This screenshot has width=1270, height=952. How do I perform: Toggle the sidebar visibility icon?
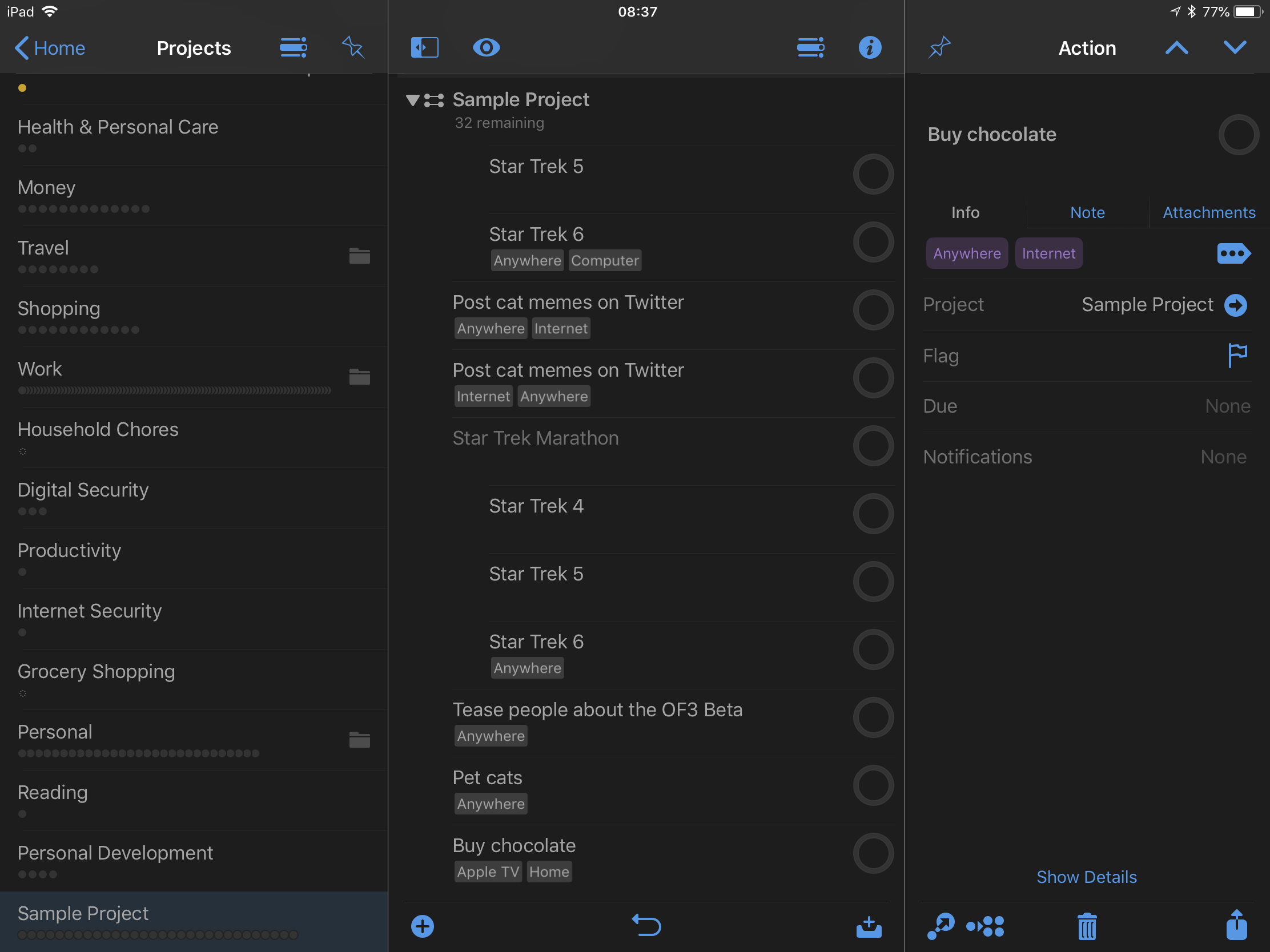(x=424, y=47)
